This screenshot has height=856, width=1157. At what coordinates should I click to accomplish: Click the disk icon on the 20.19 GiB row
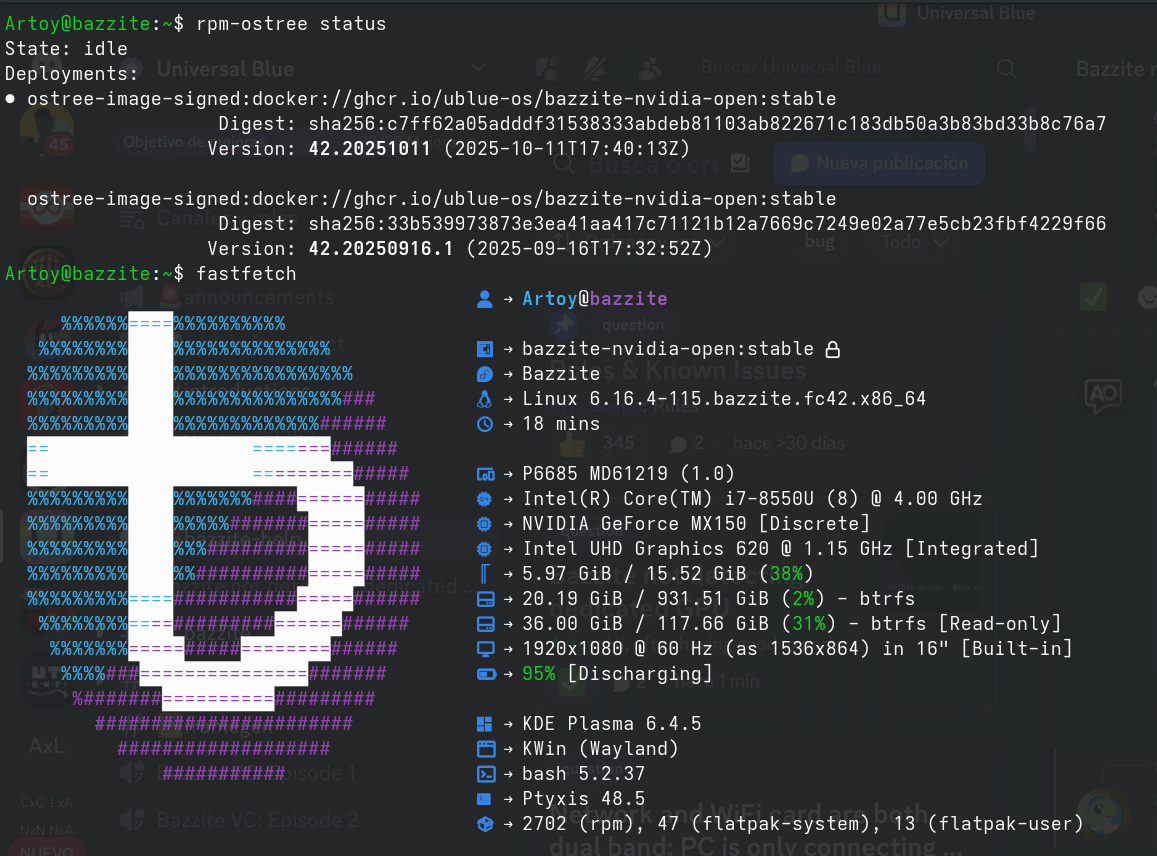pyautogui.click(x=486, y=599)
